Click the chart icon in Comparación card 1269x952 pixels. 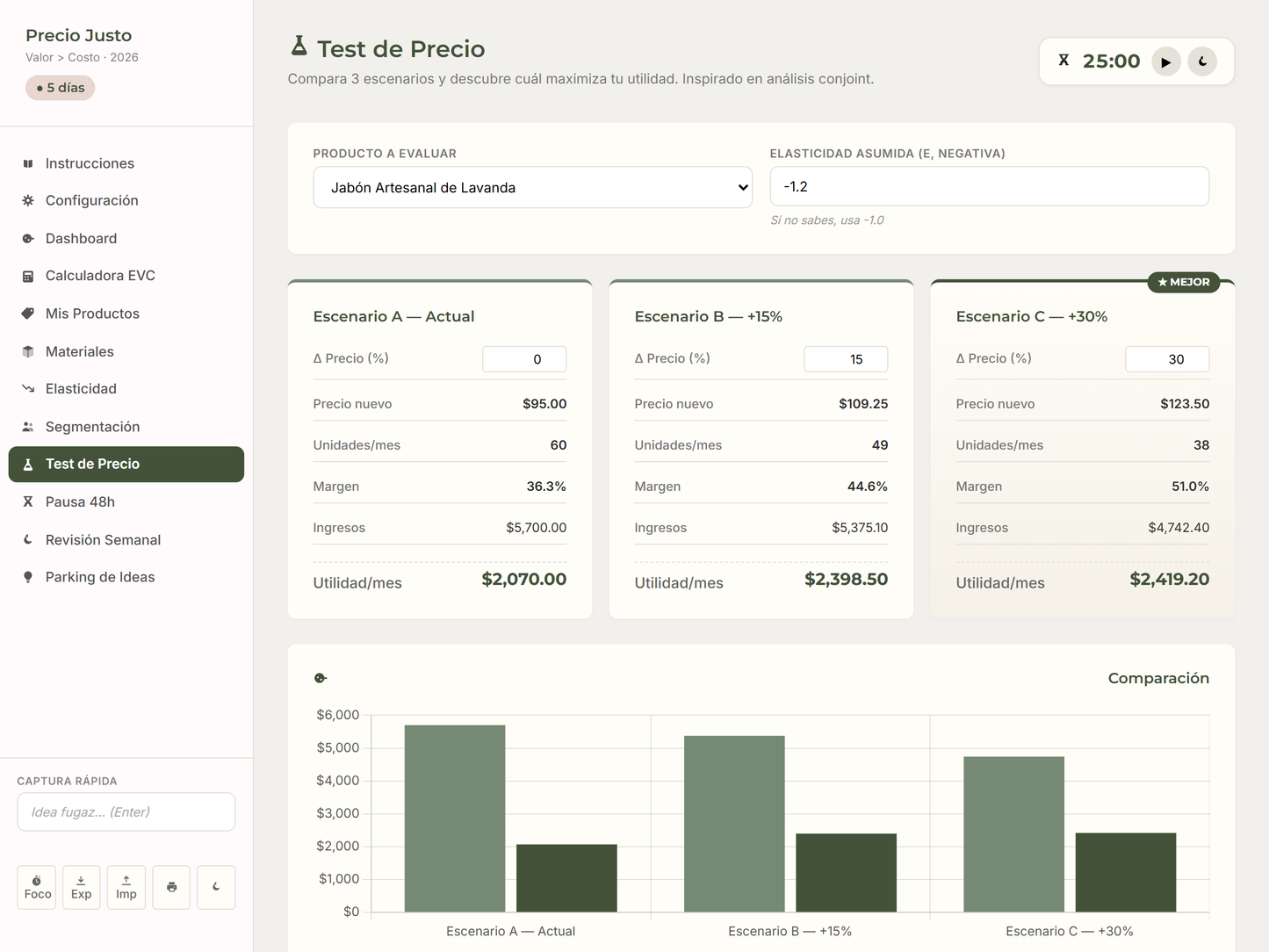tap(321, 678)
